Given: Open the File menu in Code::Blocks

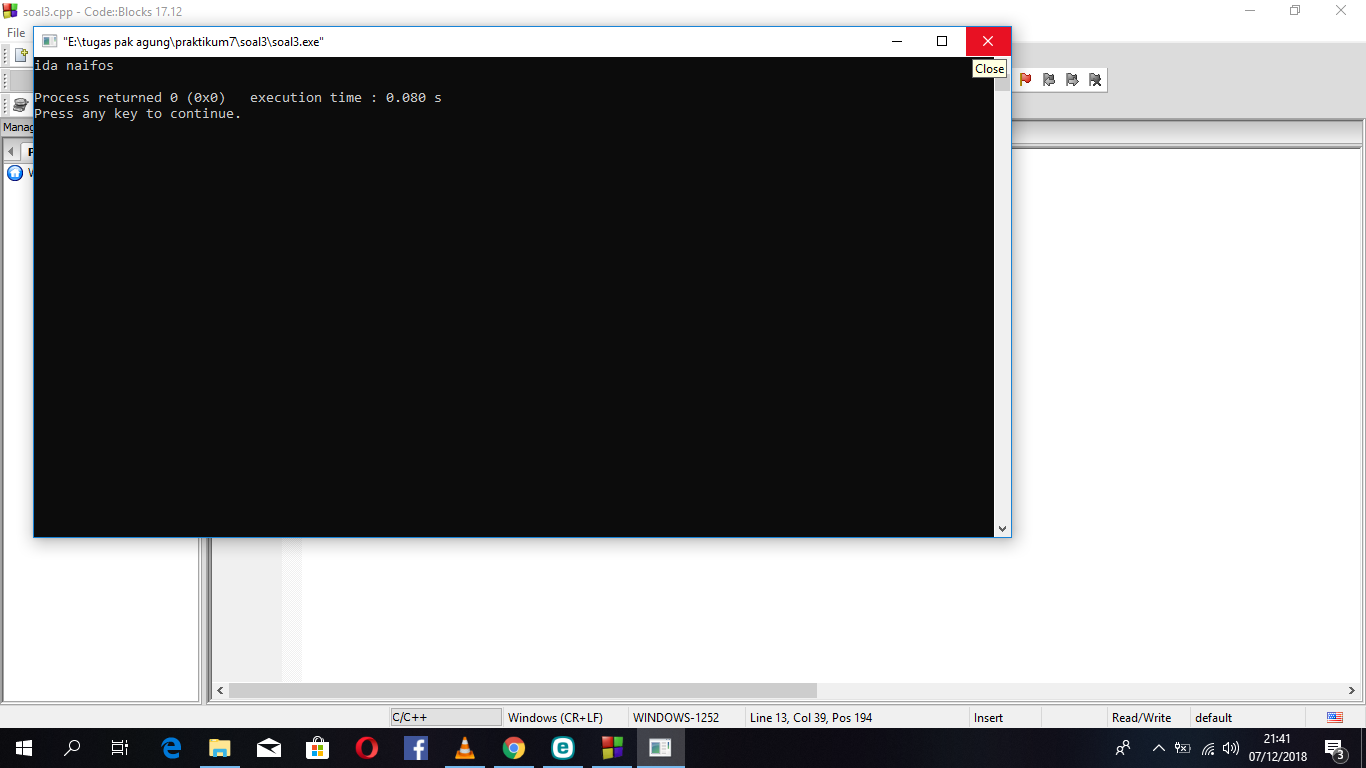Looking at the screenshot, I should [x=16, y=33].
